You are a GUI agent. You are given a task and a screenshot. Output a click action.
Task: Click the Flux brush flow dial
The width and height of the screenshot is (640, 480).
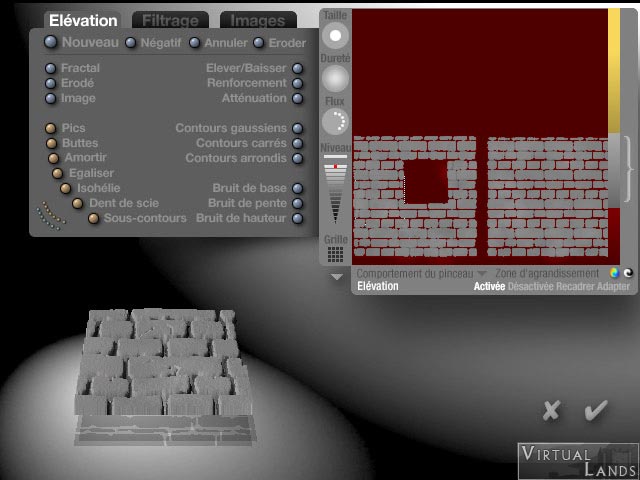[x=336, y=122]
